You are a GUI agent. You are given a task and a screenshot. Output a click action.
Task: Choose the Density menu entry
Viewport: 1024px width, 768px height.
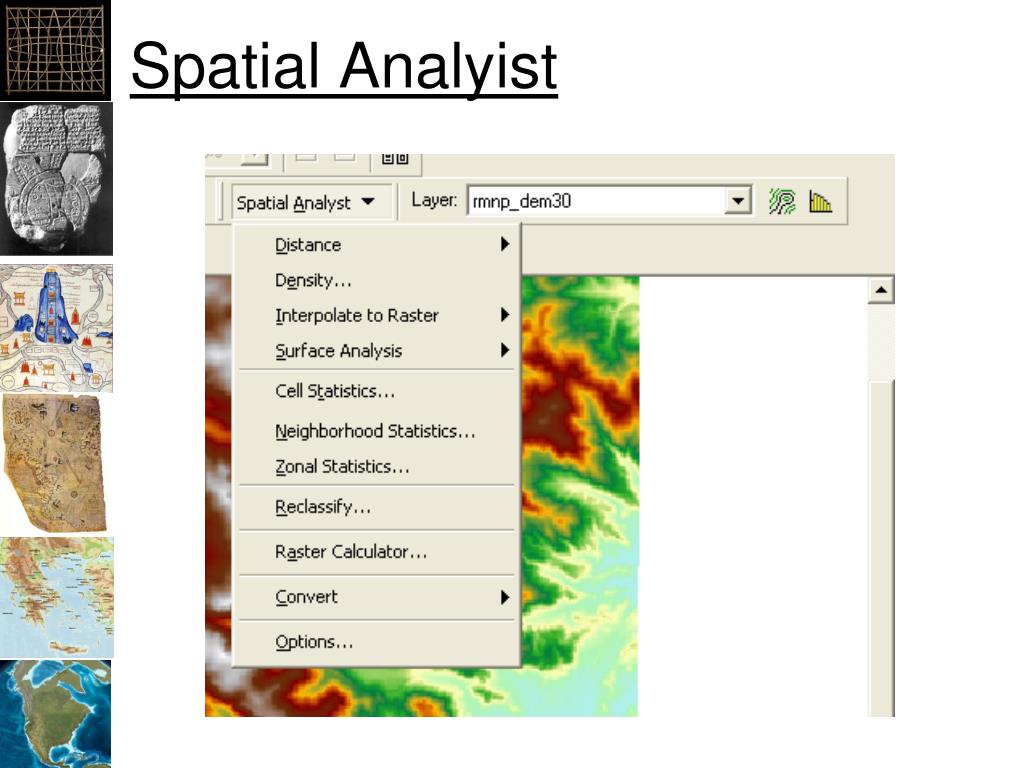click(376, 280)
